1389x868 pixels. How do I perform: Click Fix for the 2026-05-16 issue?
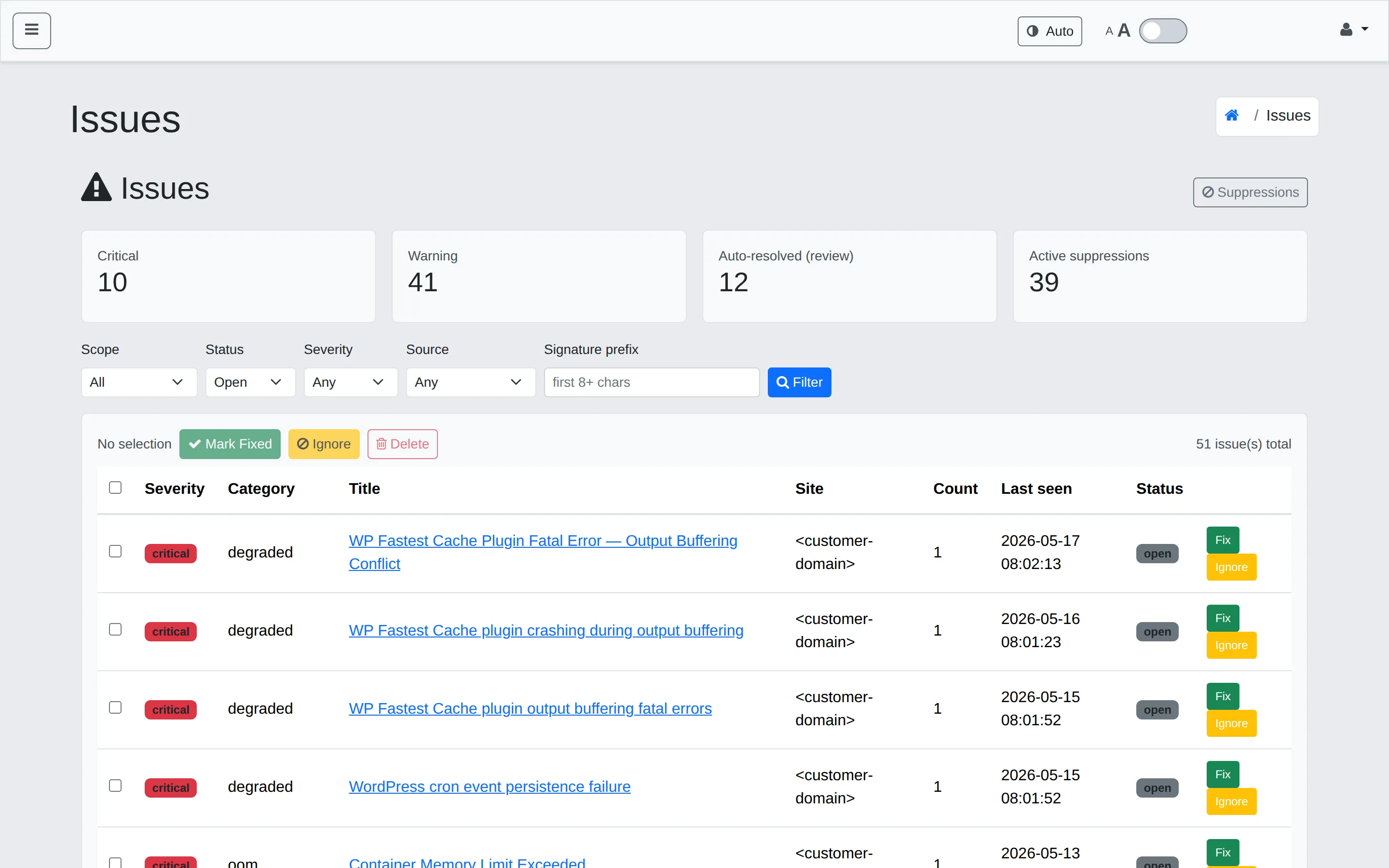click(1223, 618)
